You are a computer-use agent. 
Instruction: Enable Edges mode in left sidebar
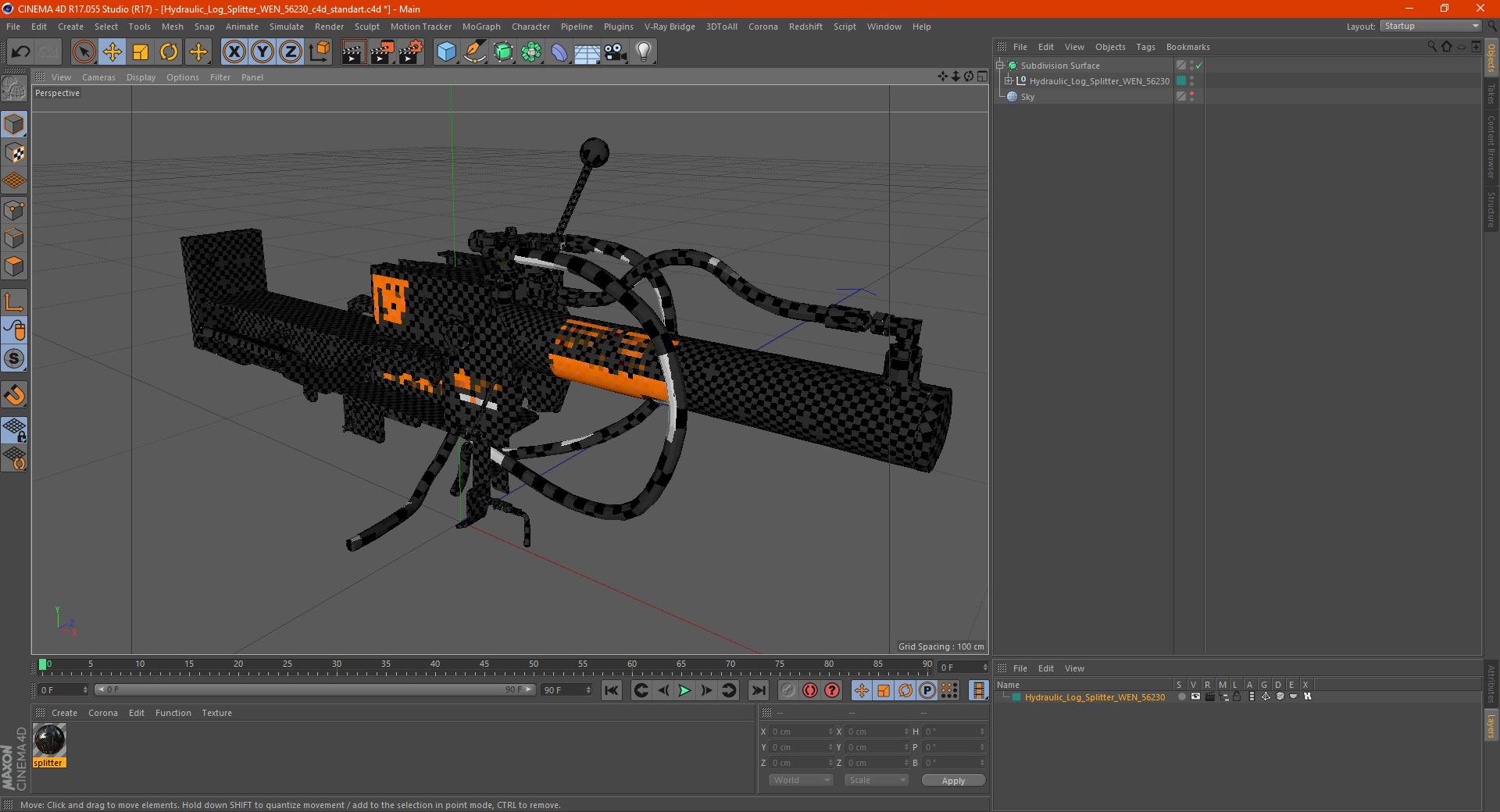[x=14, y=238]
